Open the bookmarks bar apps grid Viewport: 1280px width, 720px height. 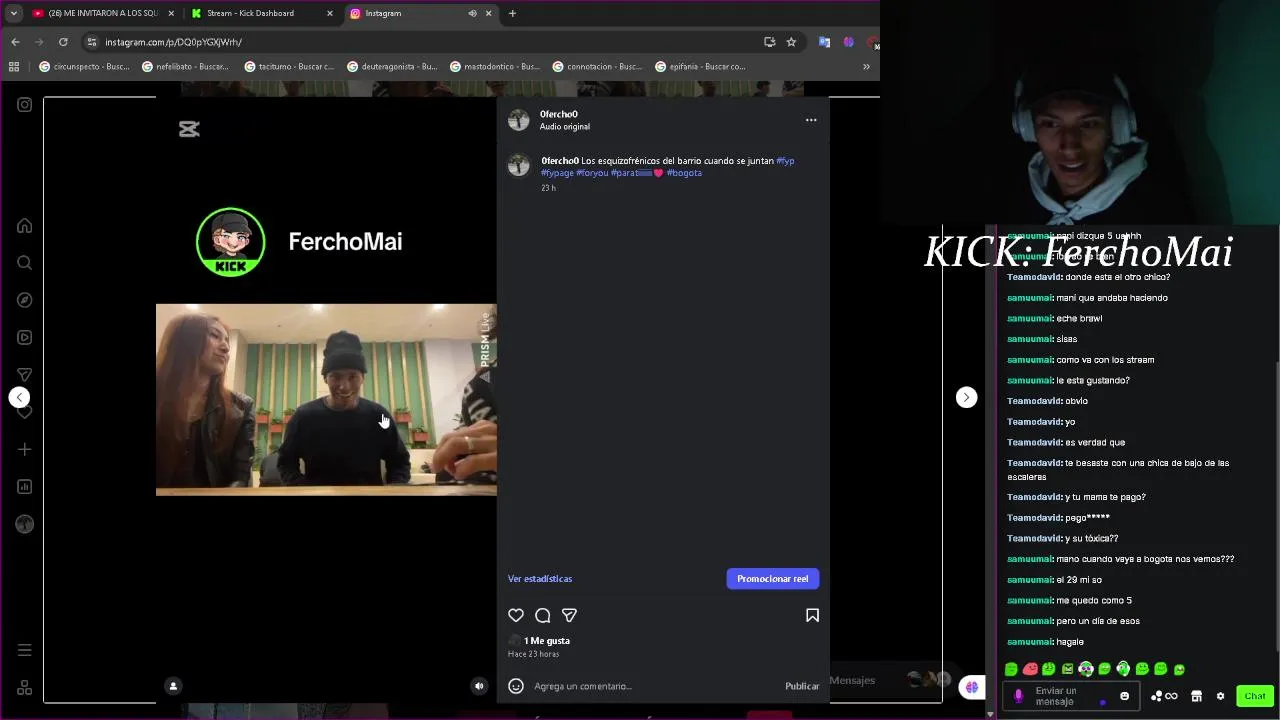point(14,67)
